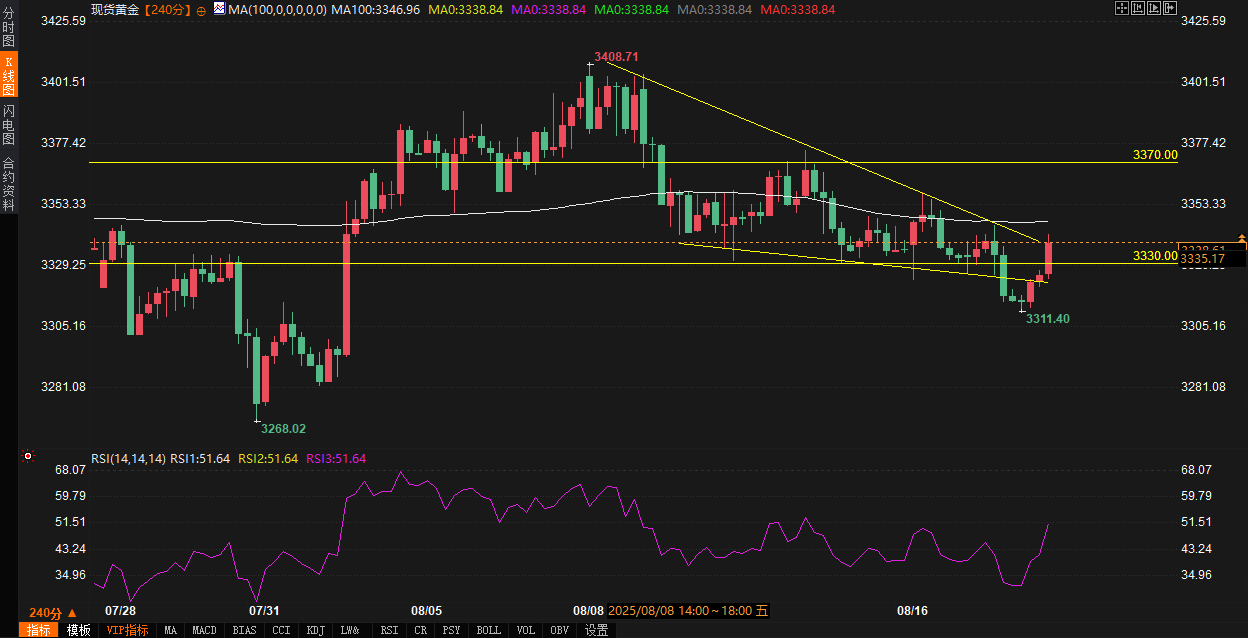Apply the BIAS indicator
Image resolution: width=1248 pixels, height=638 pixels.
[244, 630]
